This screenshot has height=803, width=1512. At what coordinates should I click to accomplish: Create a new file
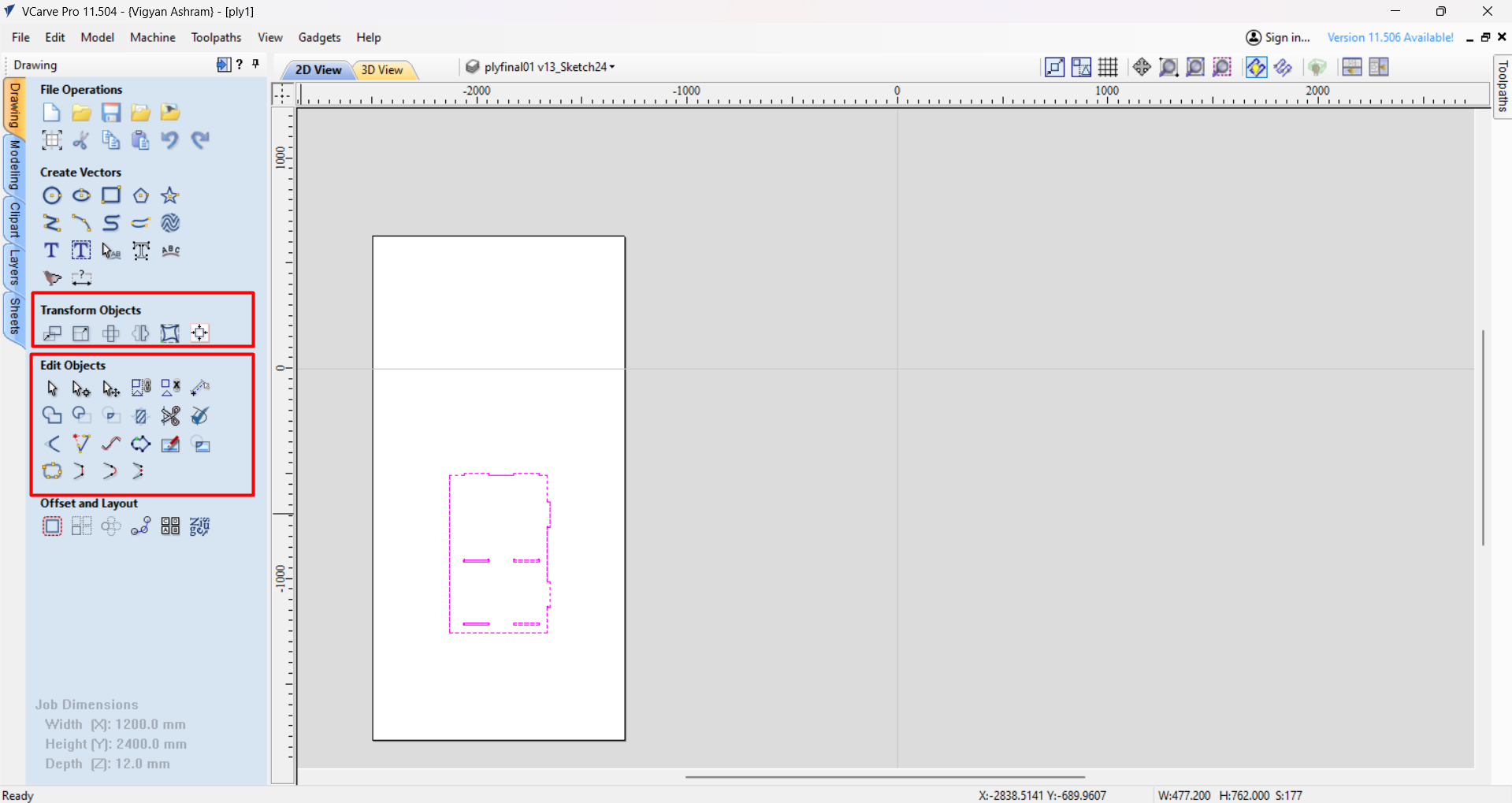[51, 113]
